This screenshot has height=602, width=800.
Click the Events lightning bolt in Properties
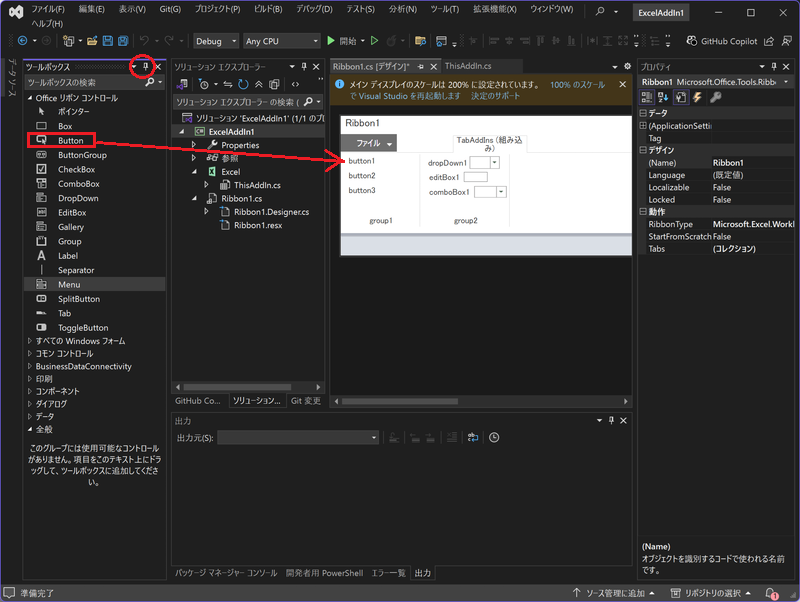pos(697,97)
